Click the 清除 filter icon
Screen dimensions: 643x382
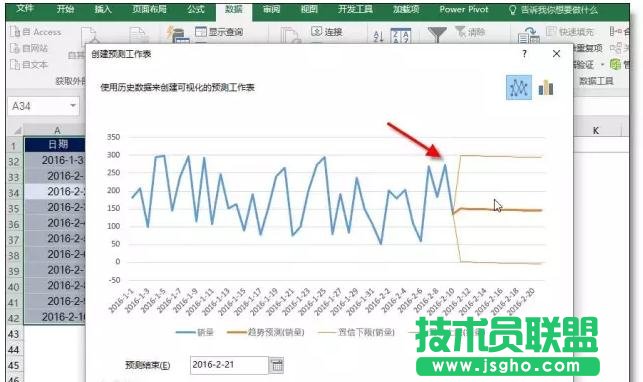(x=460, y=31)
